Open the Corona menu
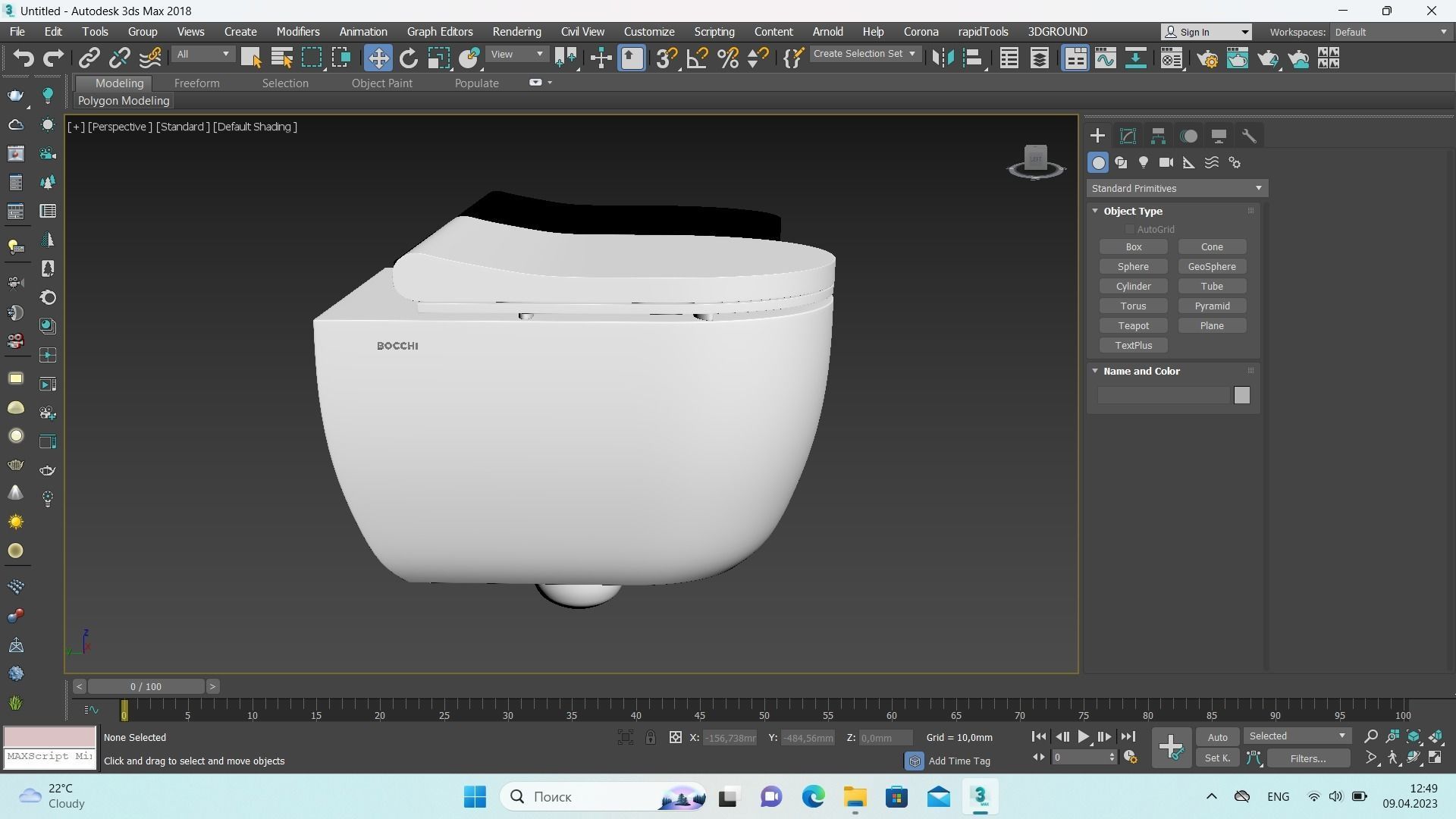Screen dimensions: 1456x819 coord(921,32)
